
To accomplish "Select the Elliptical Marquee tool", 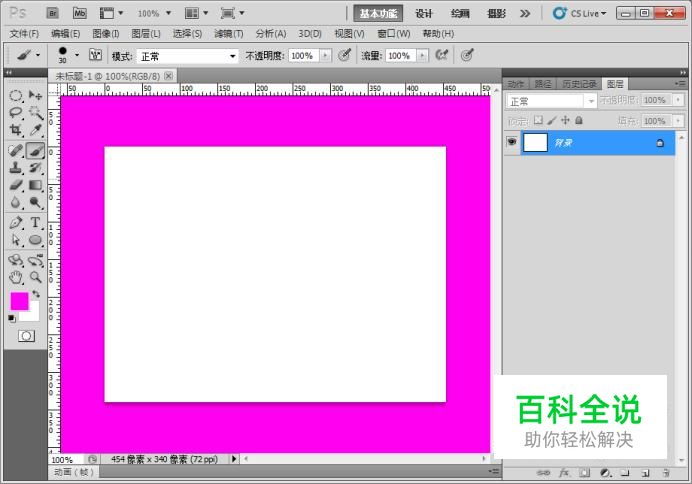I will 15,95.
